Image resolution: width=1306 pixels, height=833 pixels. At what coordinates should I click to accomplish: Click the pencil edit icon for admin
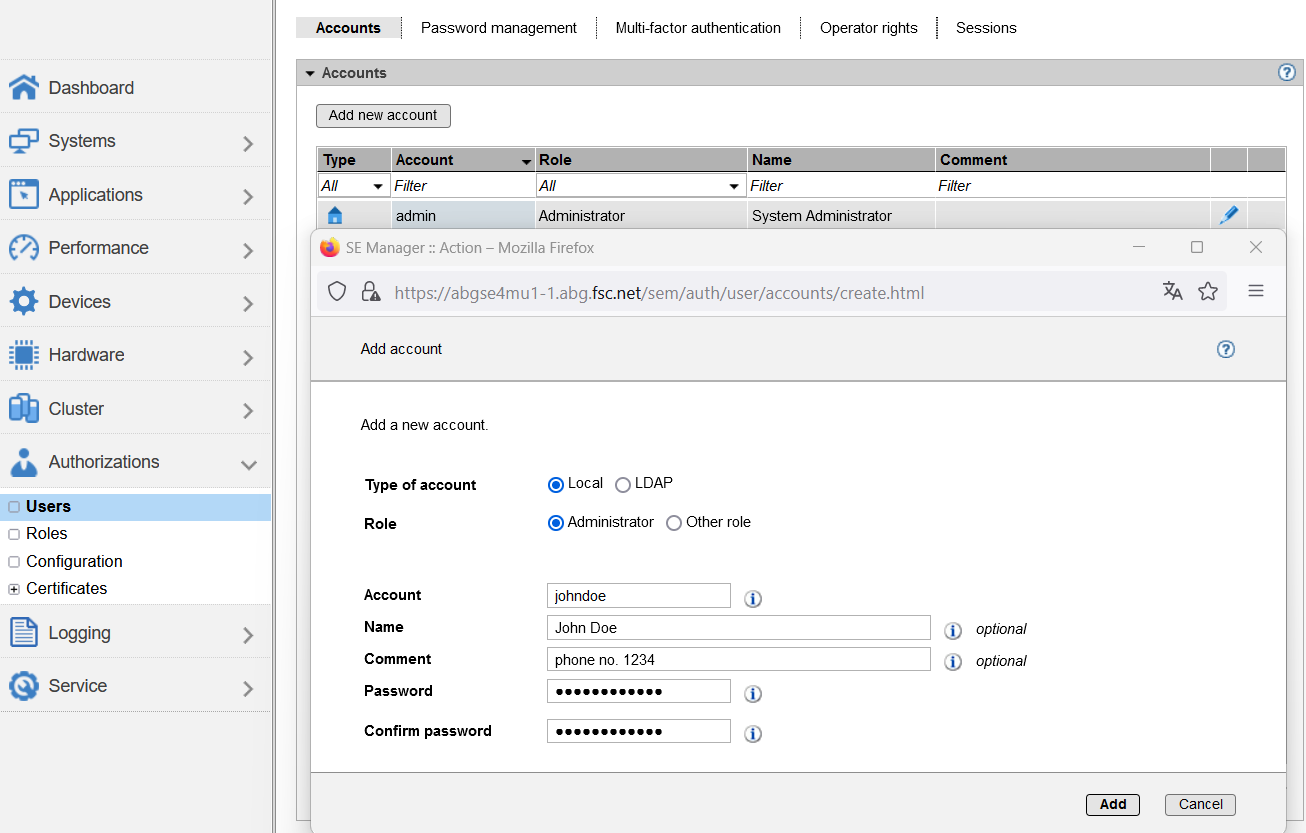(1228, 215)
